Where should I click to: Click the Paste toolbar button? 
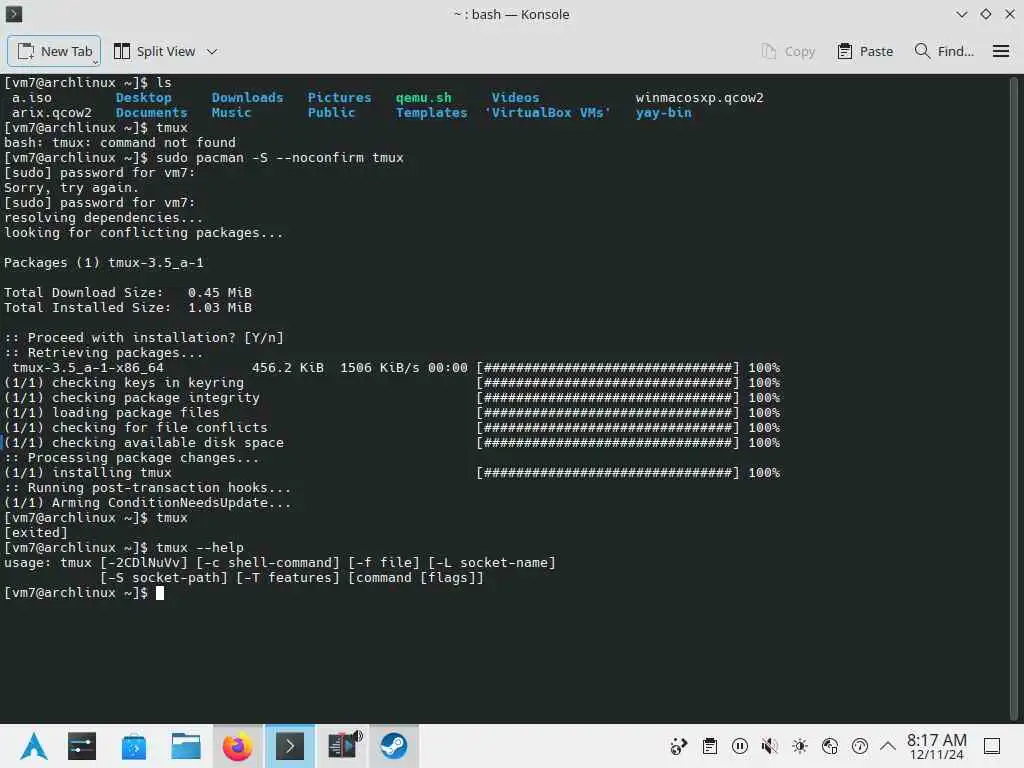865,51
